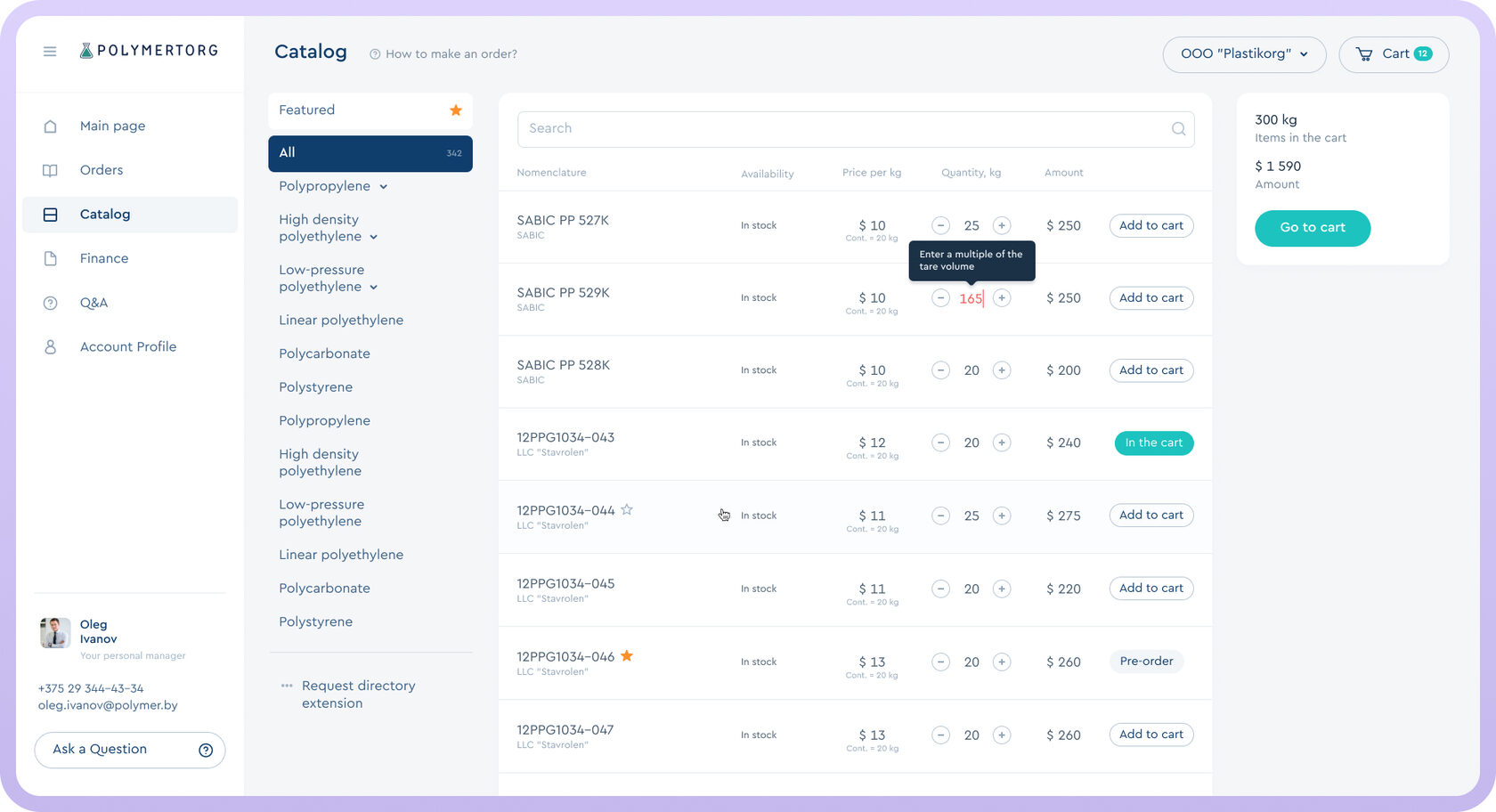Open Orders in the sidebar
Screen dimensions: 1496x812
tap(102, 170)
